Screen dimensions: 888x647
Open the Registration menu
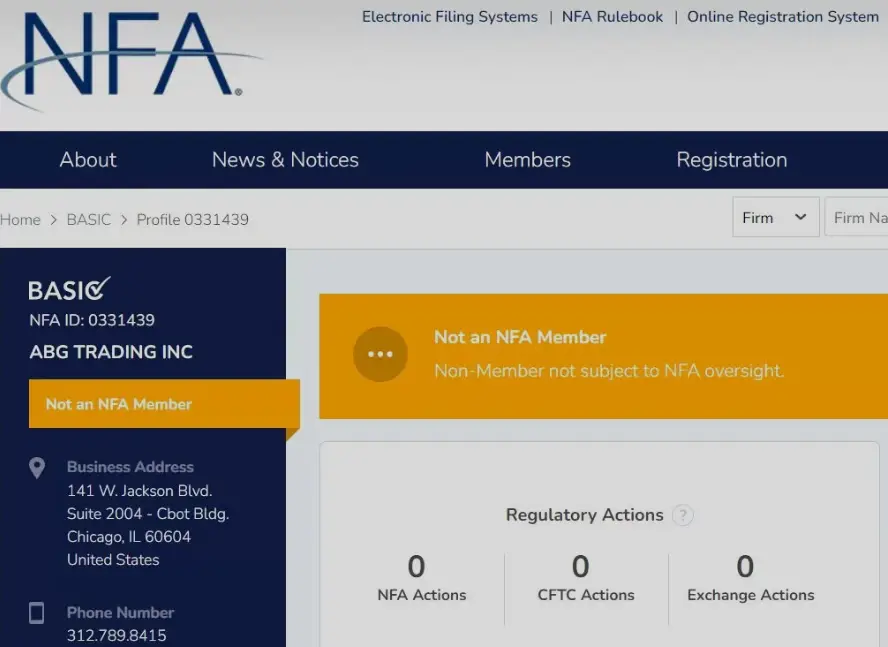732,160
